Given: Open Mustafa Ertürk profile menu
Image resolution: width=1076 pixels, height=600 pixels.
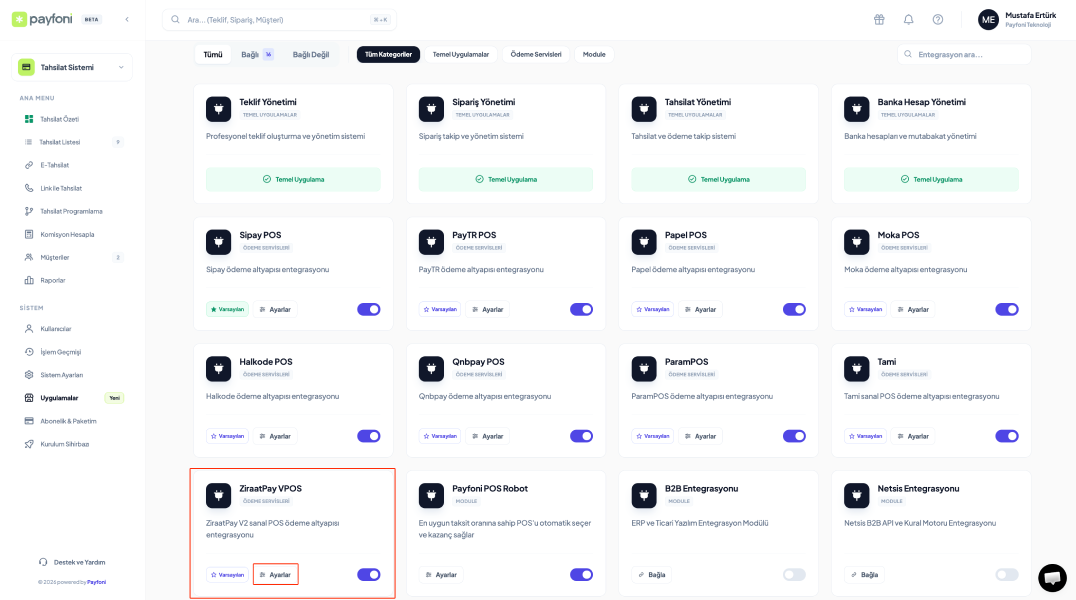Looking at the screenshot, I should 1016,19.
